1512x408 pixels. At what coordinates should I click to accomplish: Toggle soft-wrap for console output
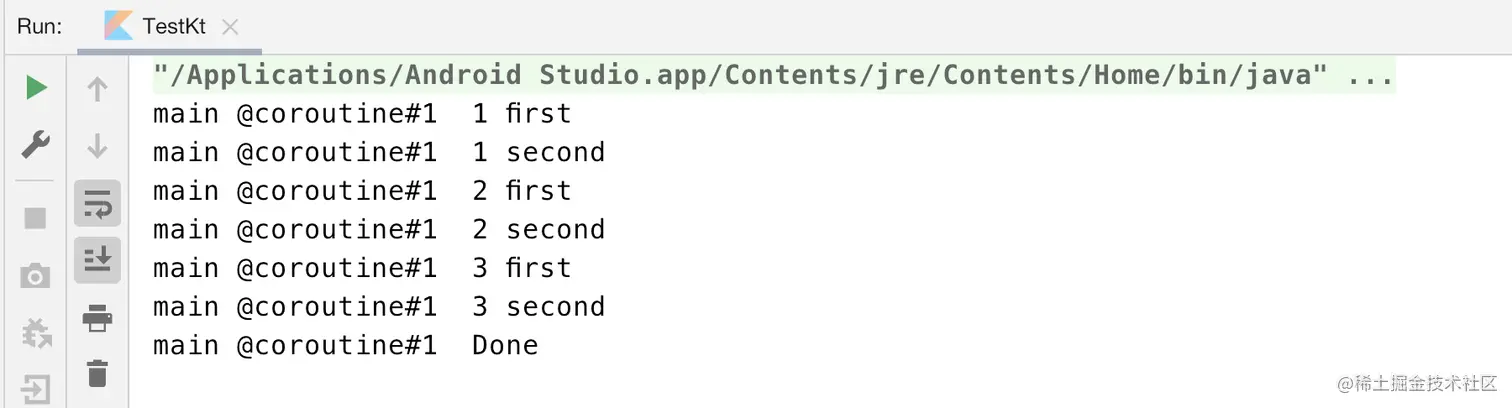[97, 204]
